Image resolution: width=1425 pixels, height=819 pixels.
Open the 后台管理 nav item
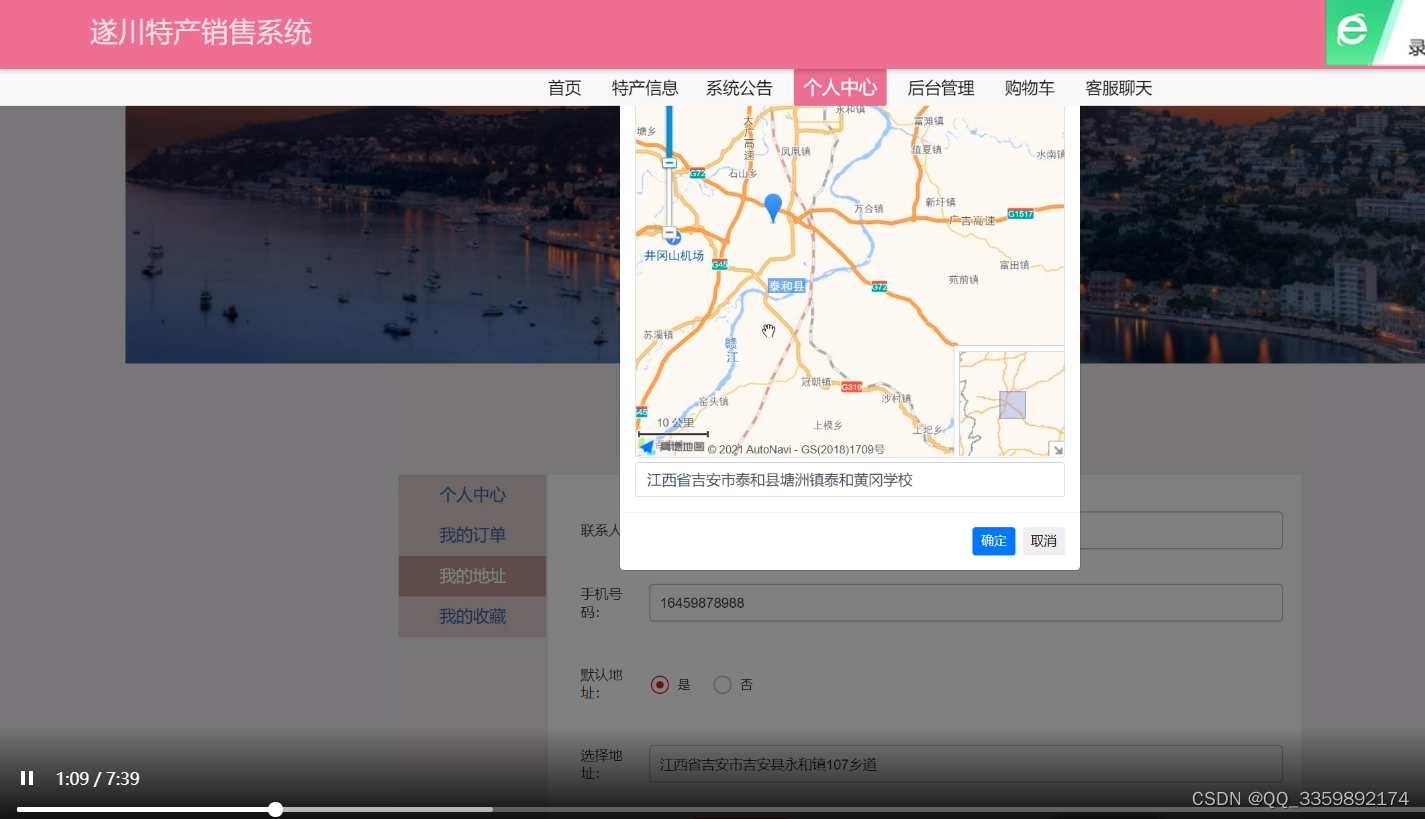pos(941,88)
